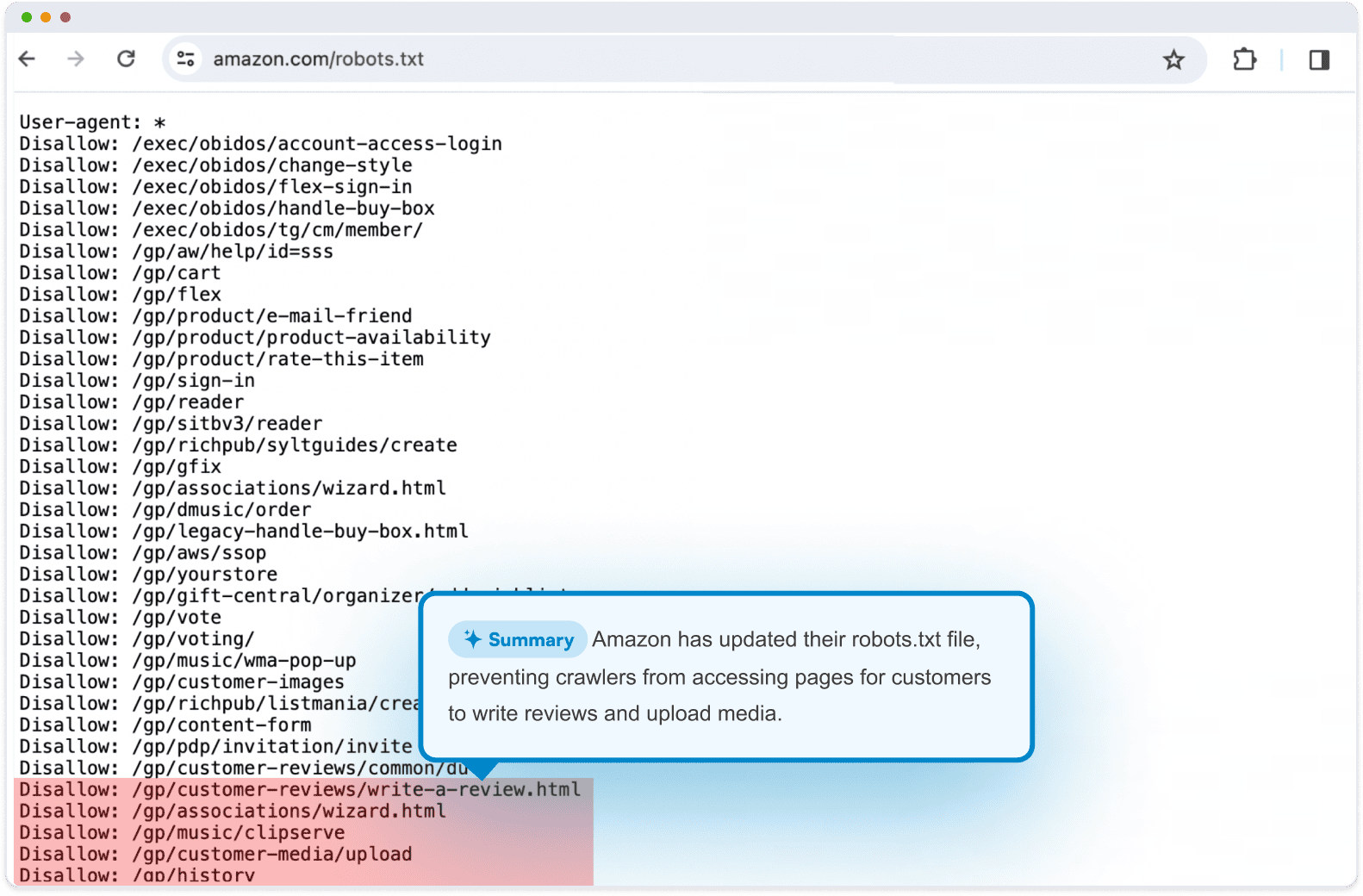The image size is (1363, 896).
Task: Go forward with the forward arrow
Action: (76, 59)
